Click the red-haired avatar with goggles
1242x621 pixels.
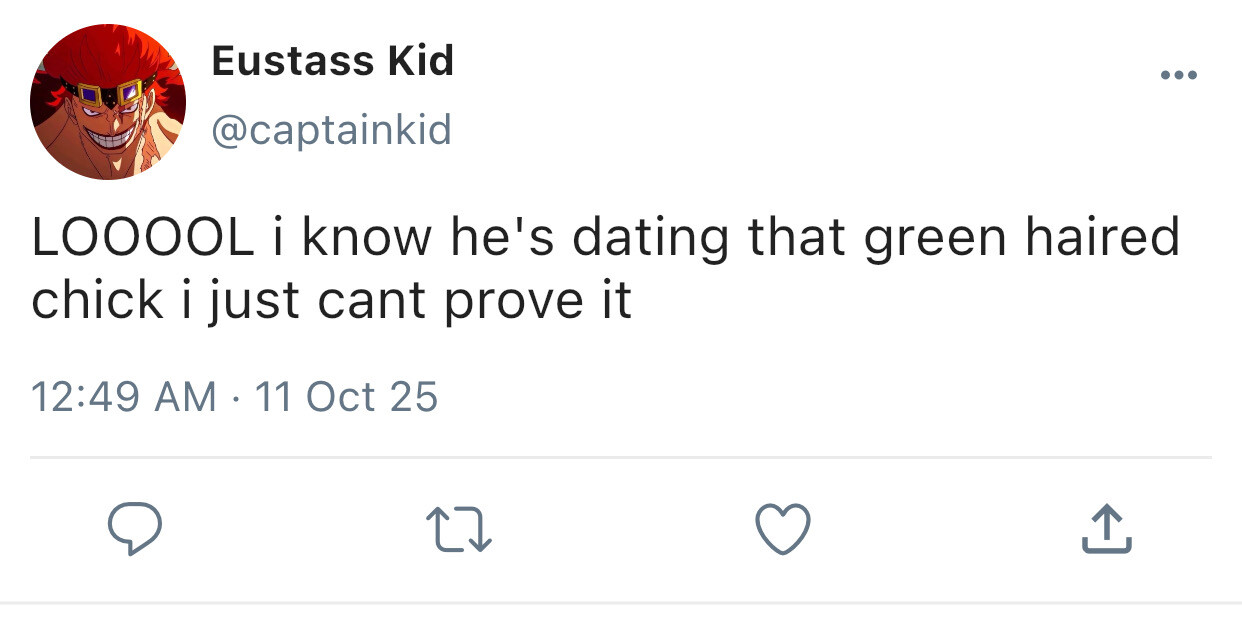pos(108,102)
